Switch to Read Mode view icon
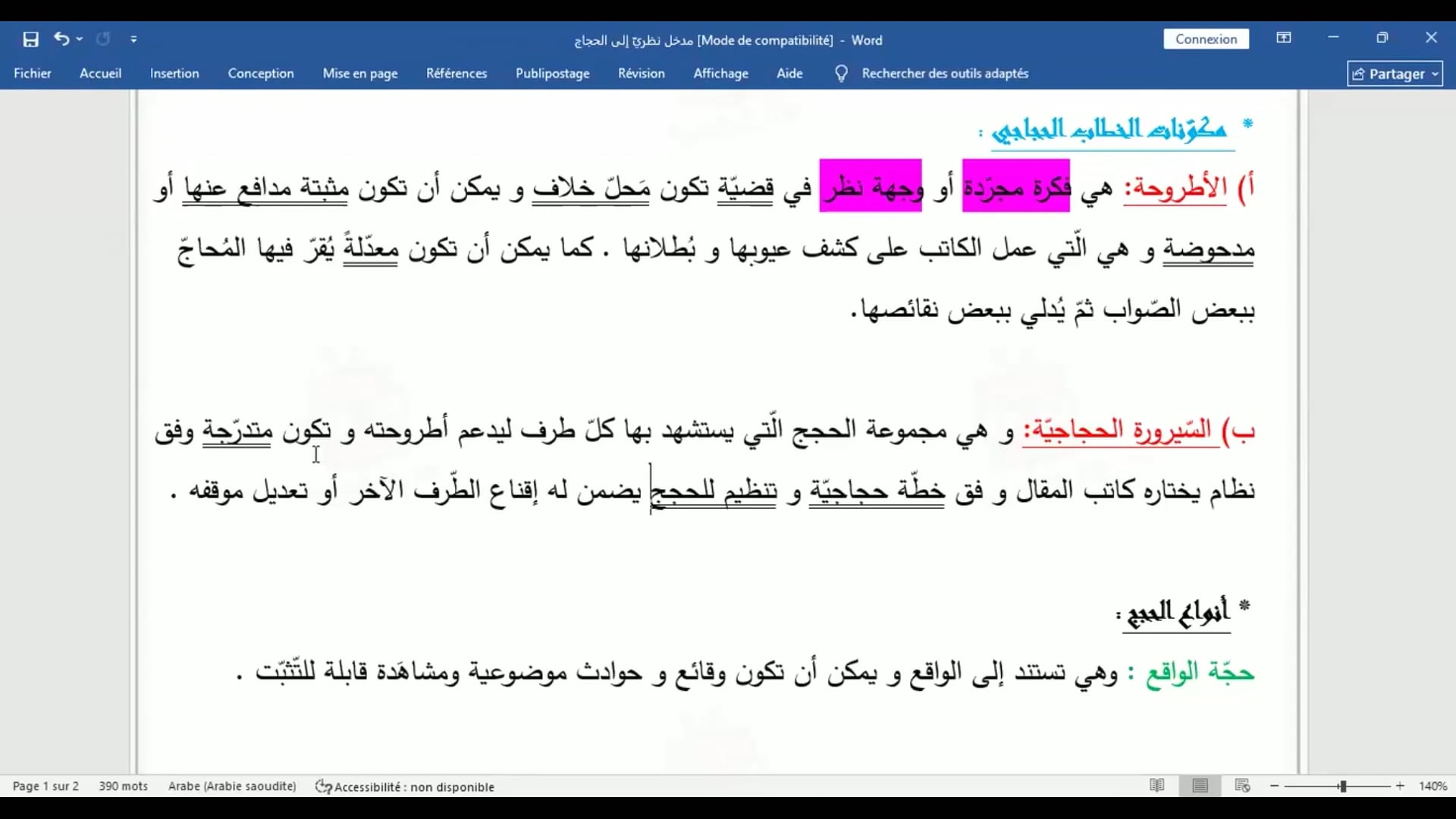 1156,786
